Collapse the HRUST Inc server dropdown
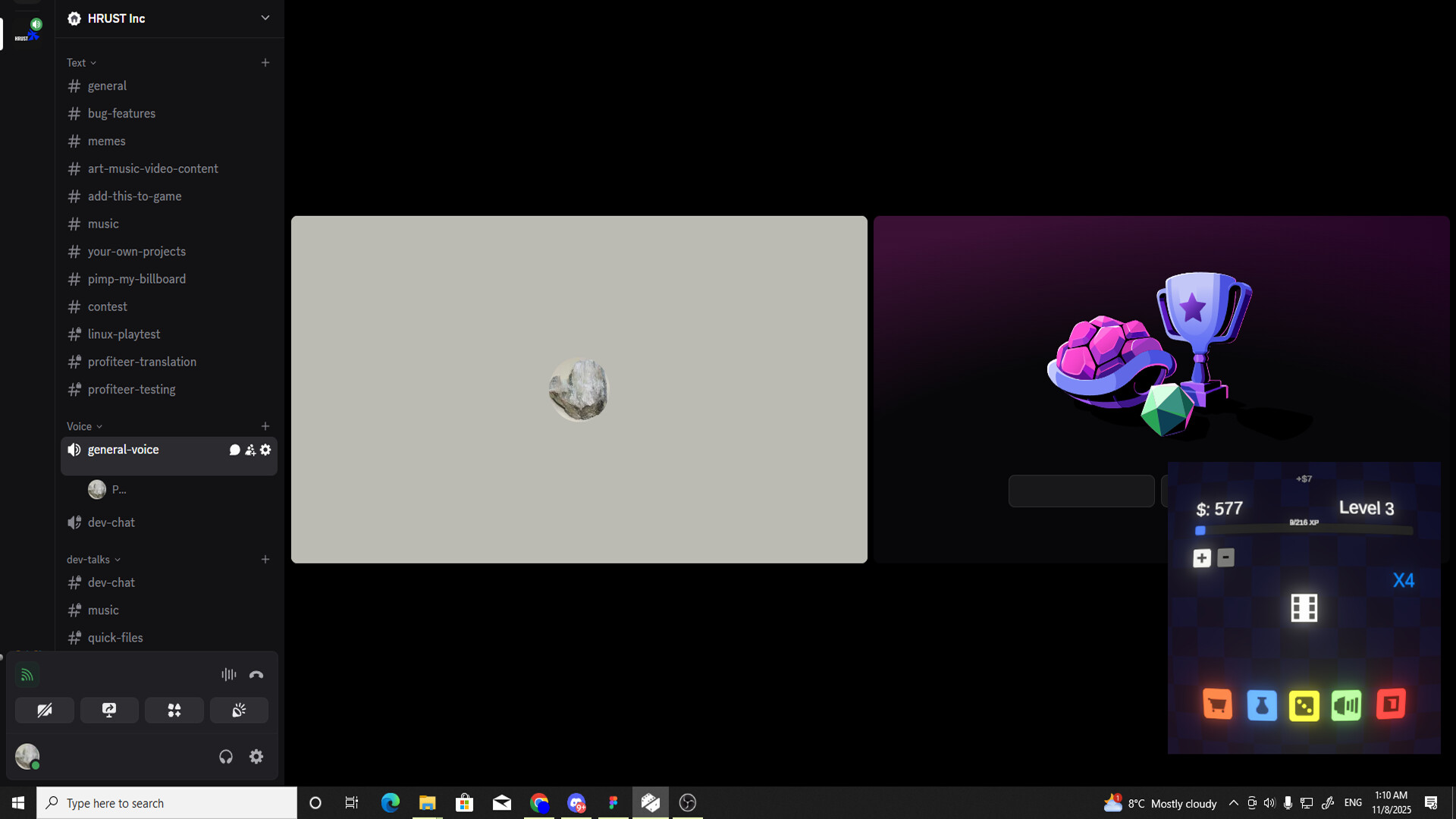 pyautogui.click(x=265, y=17)
